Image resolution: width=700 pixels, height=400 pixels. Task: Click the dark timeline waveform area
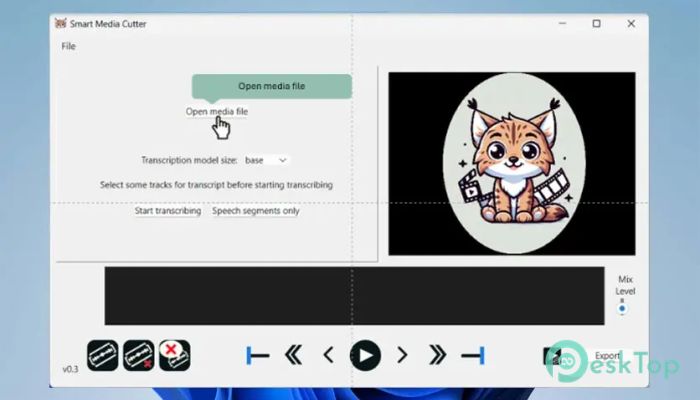[354, 295]
